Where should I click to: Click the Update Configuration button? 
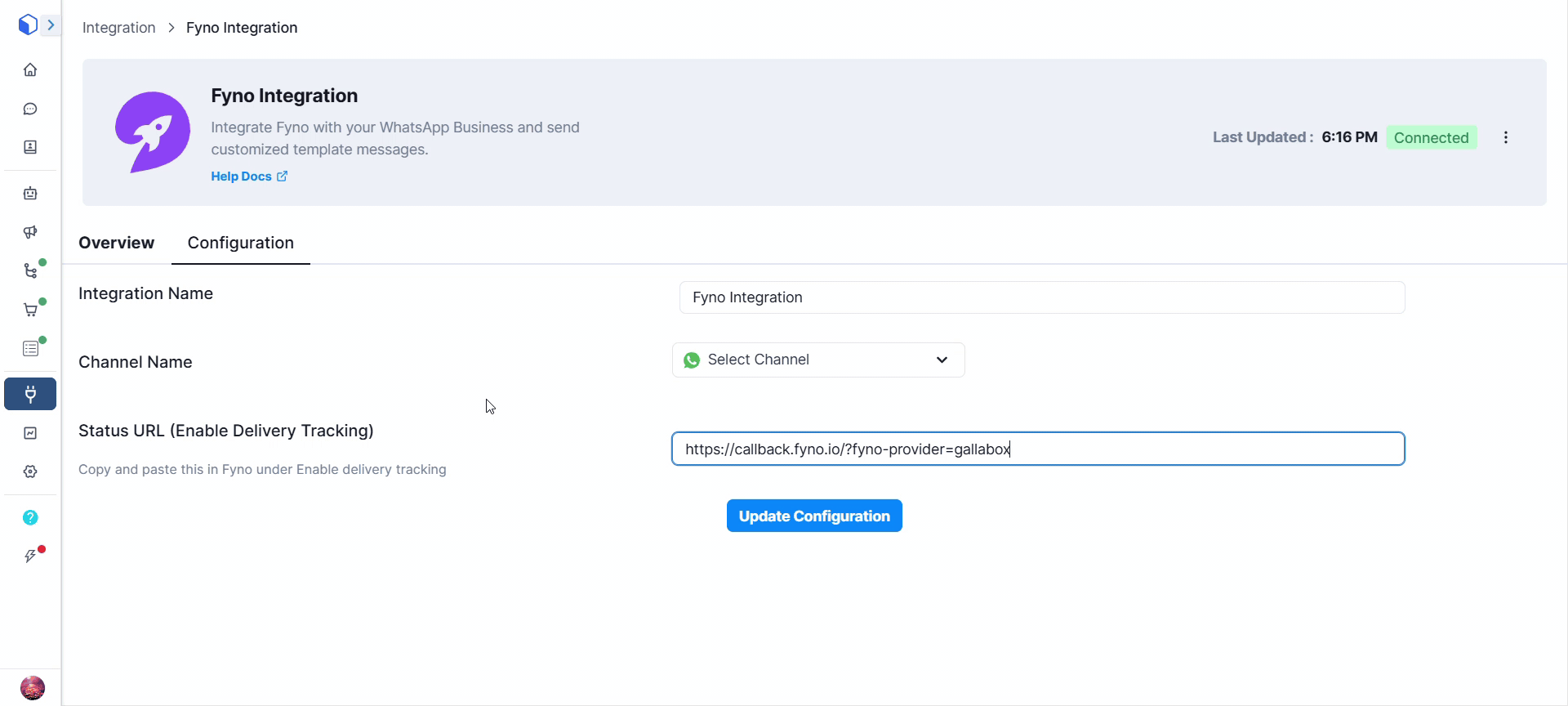(814, 516)
